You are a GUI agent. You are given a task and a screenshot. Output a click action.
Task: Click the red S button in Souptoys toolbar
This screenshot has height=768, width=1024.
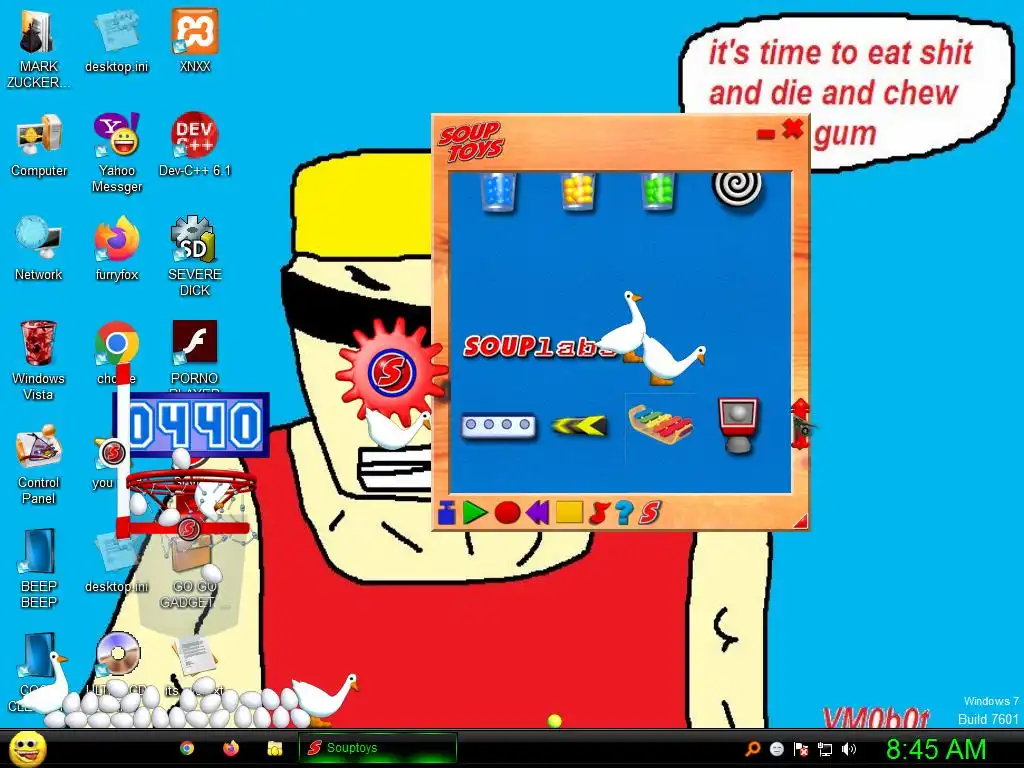650,513
